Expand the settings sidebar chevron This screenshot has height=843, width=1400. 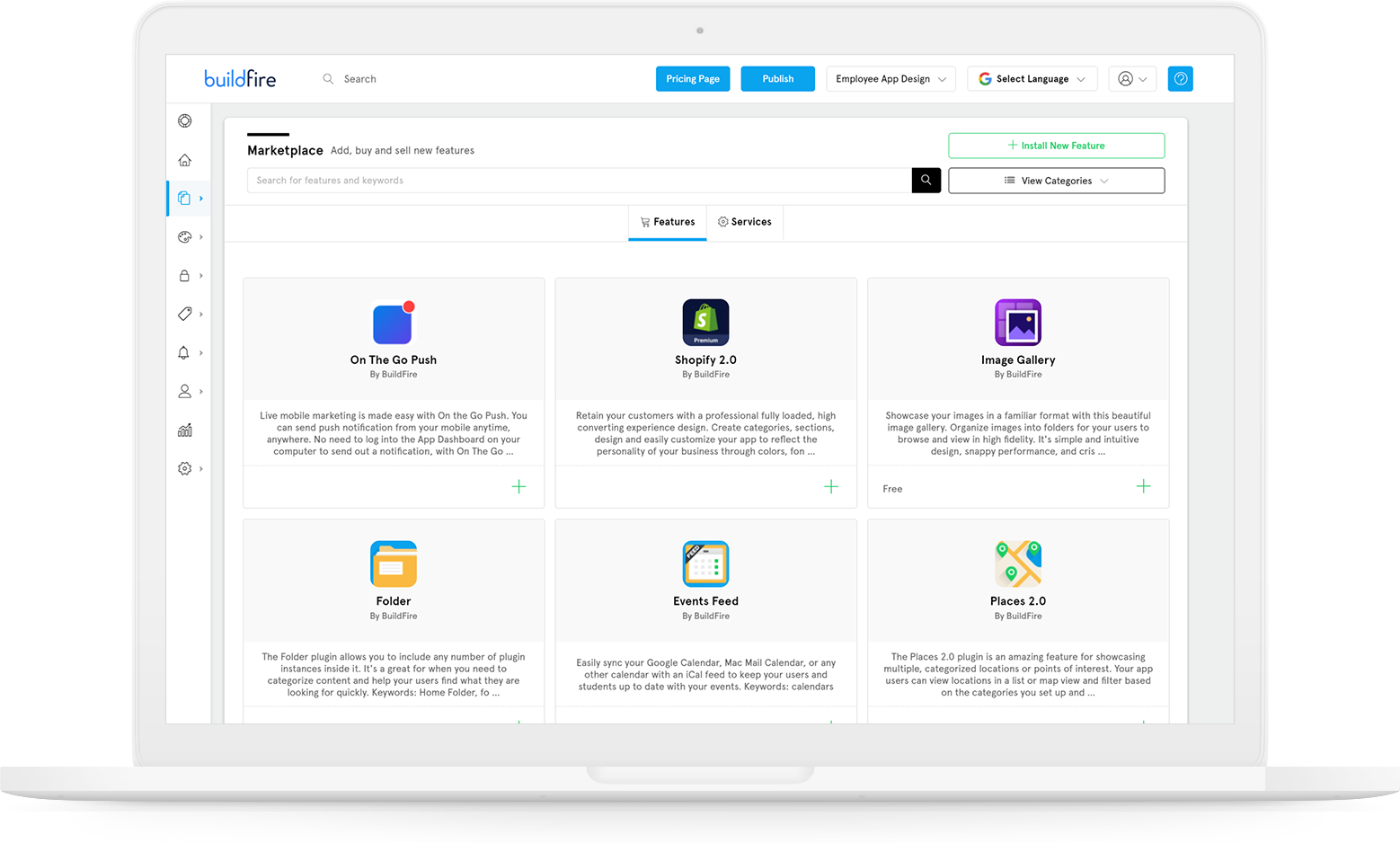coord(201,468)
